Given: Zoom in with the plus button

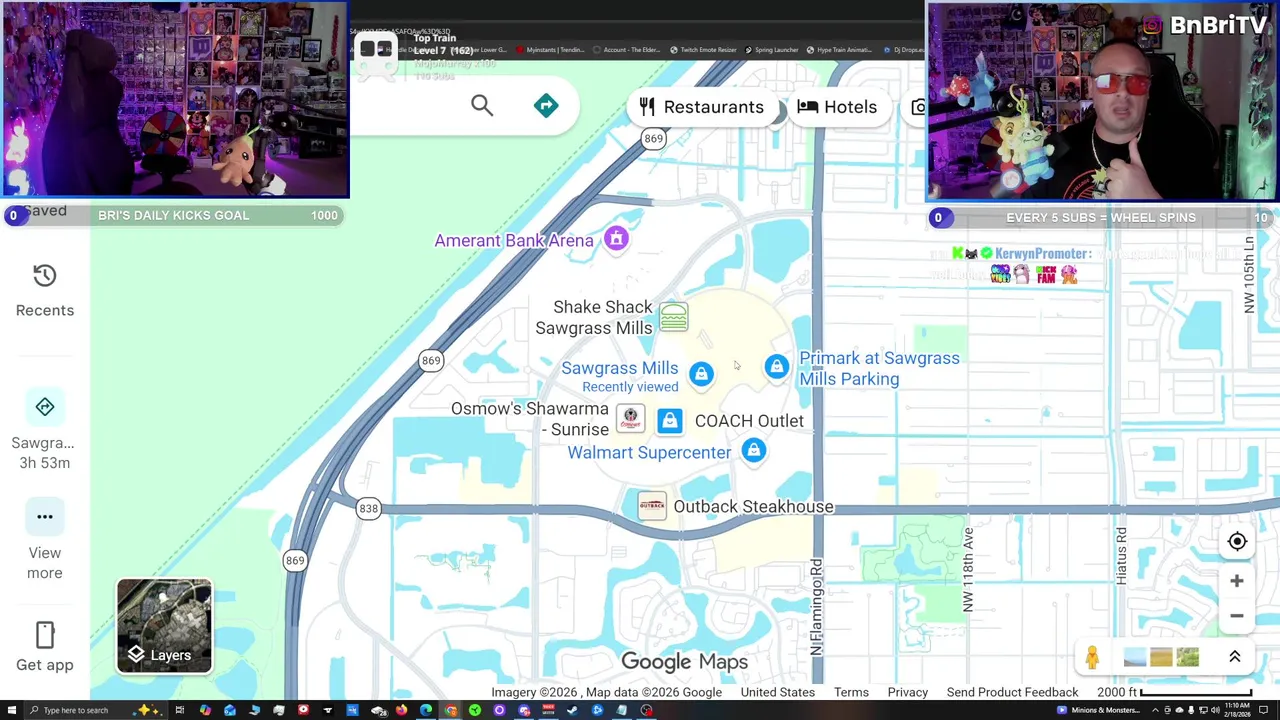Looking at the screenshot, I should 1237,581.
